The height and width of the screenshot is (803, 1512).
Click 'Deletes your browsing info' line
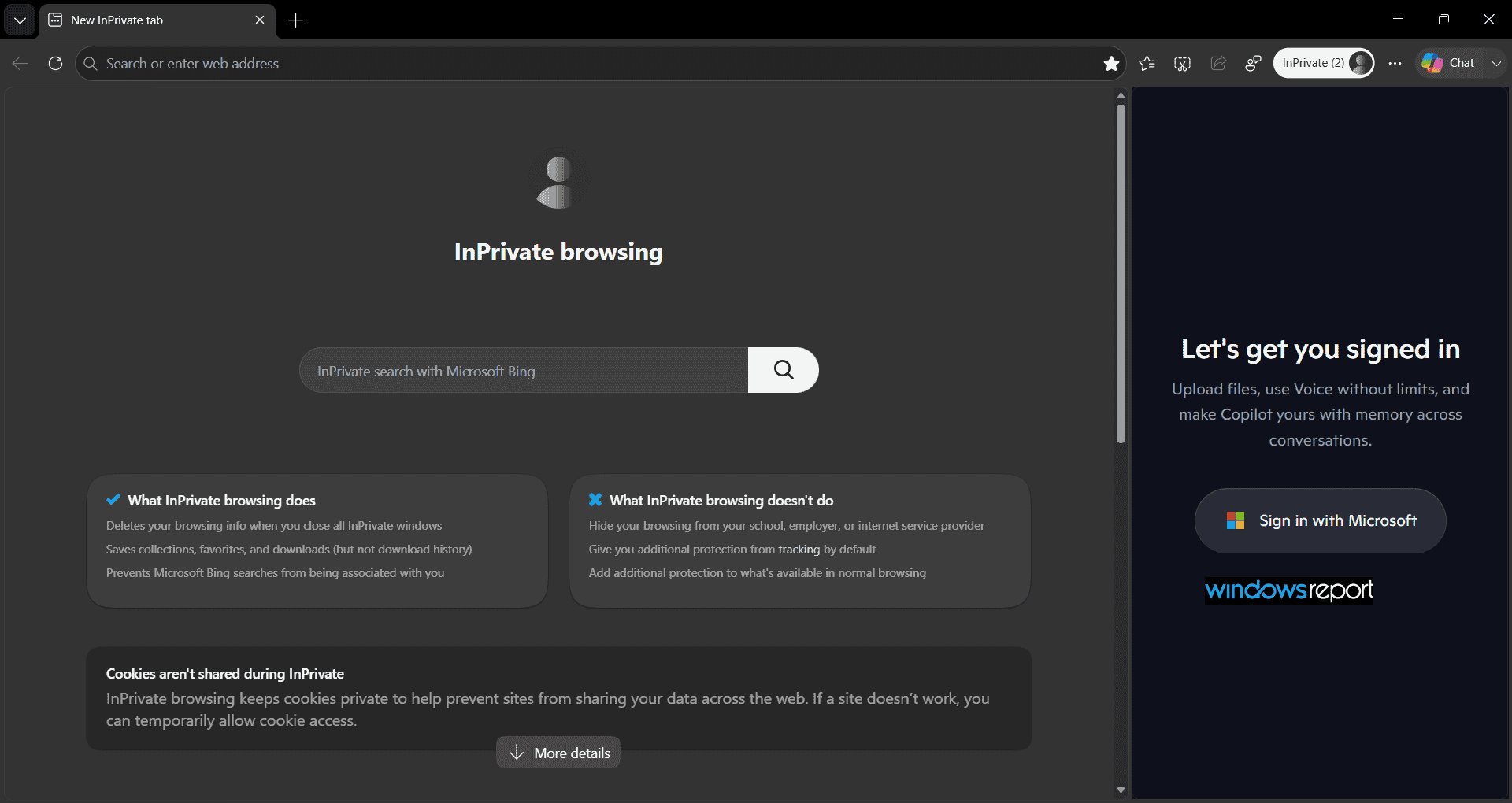click(274, 526)
